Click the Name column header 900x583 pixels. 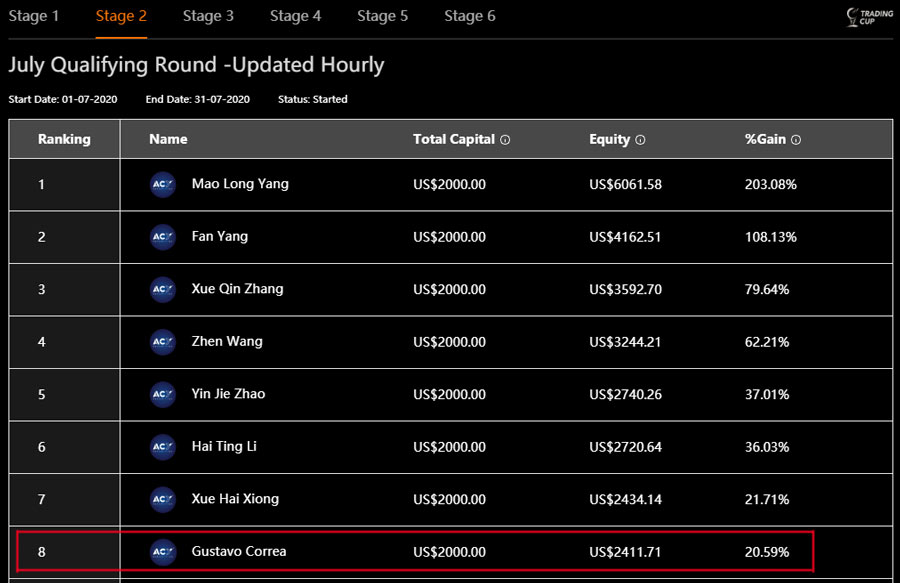(168, 139)
